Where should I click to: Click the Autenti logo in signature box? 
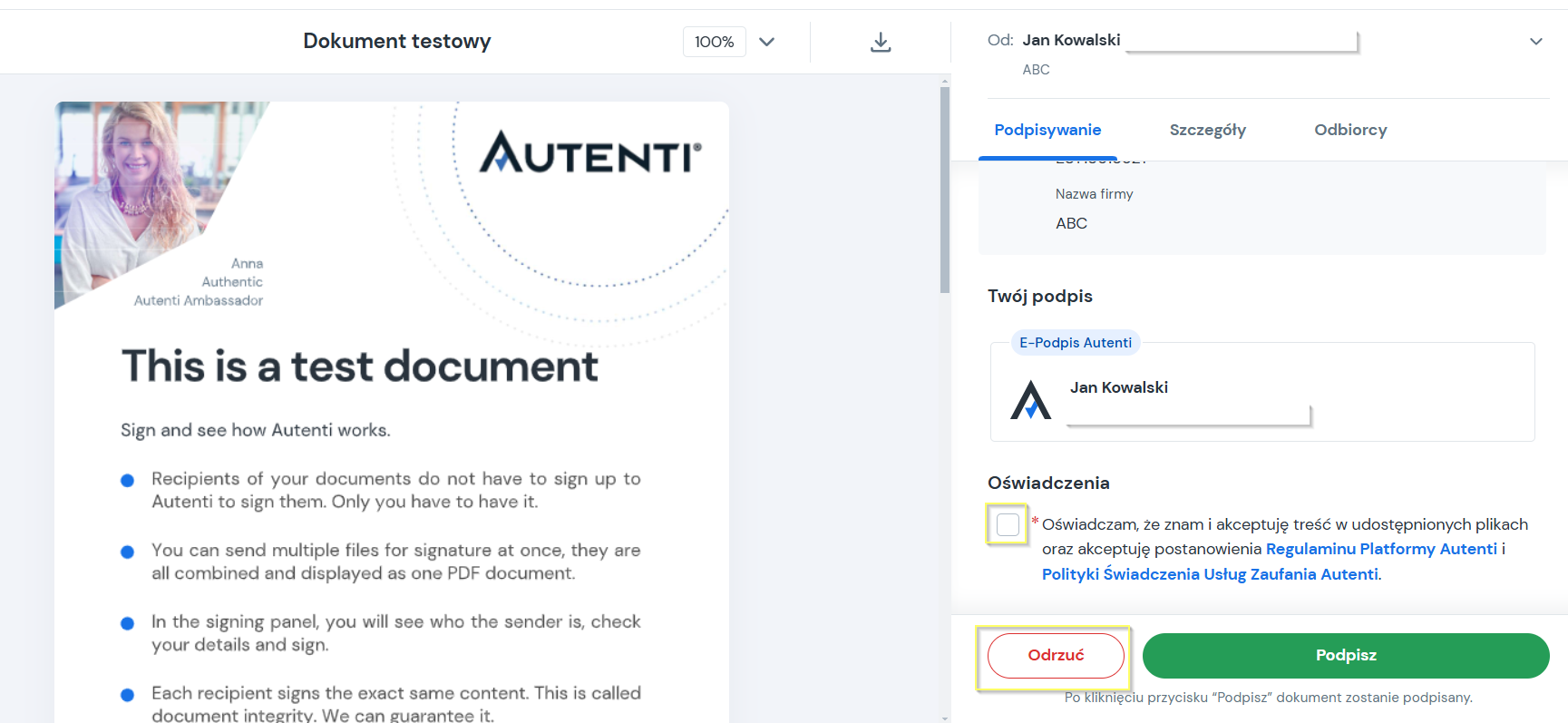1031,400
